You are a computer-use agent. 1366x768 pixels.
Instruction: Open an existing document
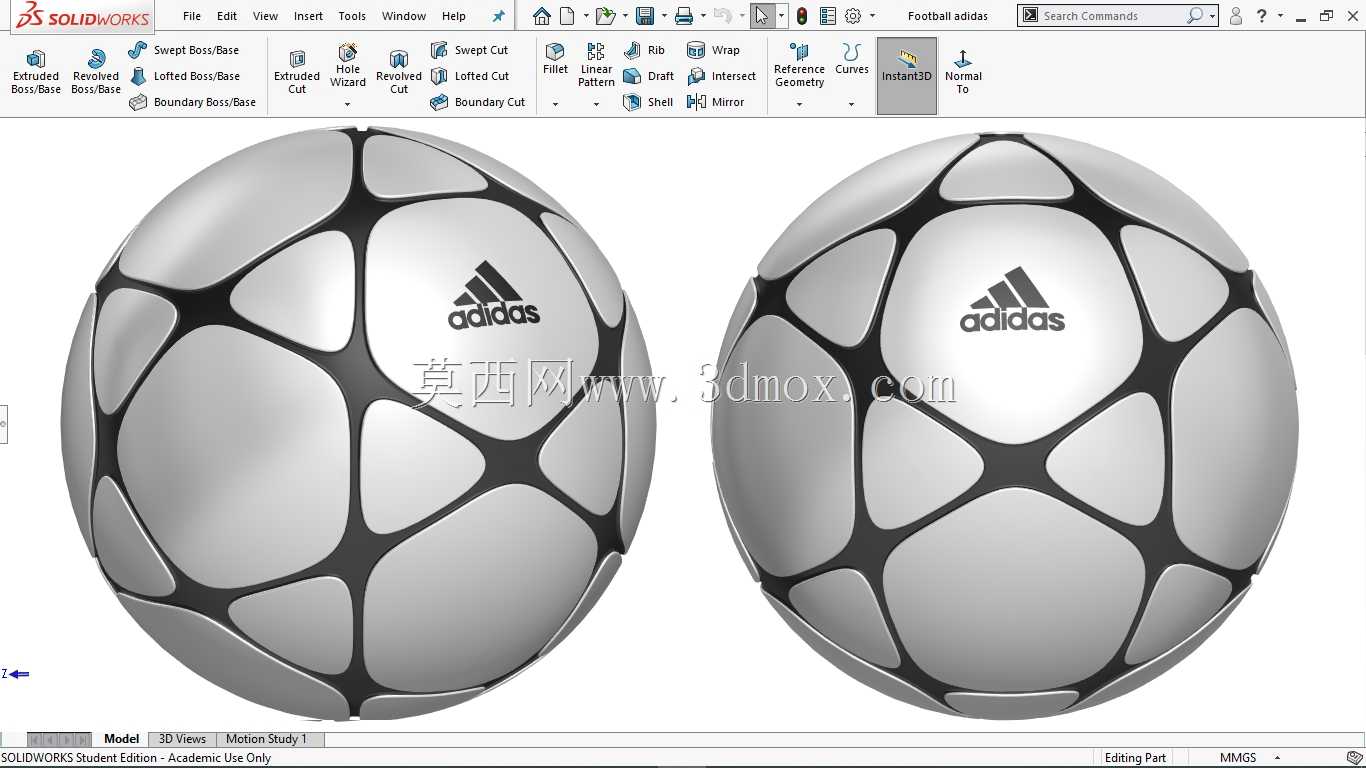pos(604,16)
